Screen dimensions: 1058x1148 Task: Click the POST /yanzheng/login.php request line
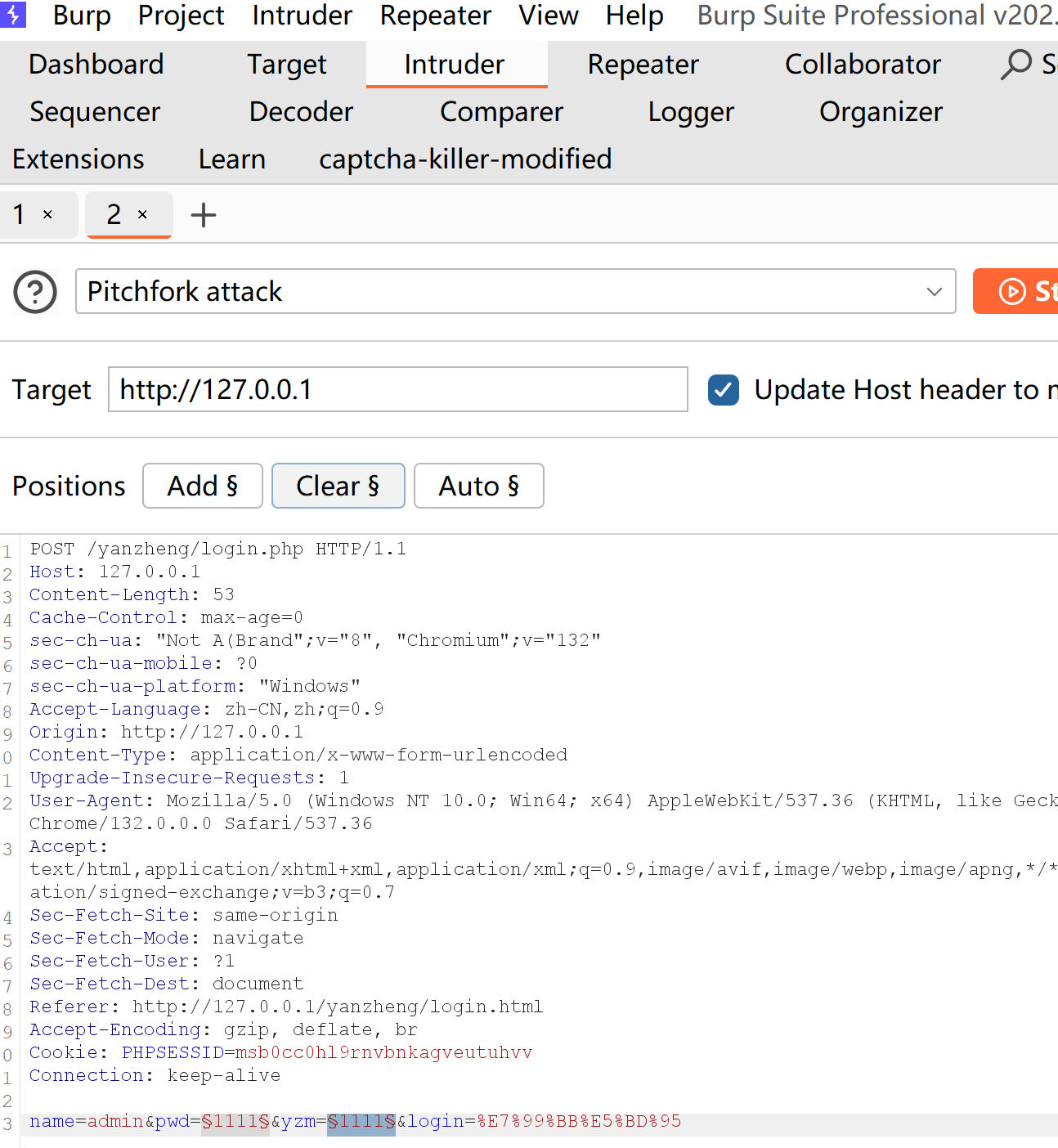(x=218, y=549)
